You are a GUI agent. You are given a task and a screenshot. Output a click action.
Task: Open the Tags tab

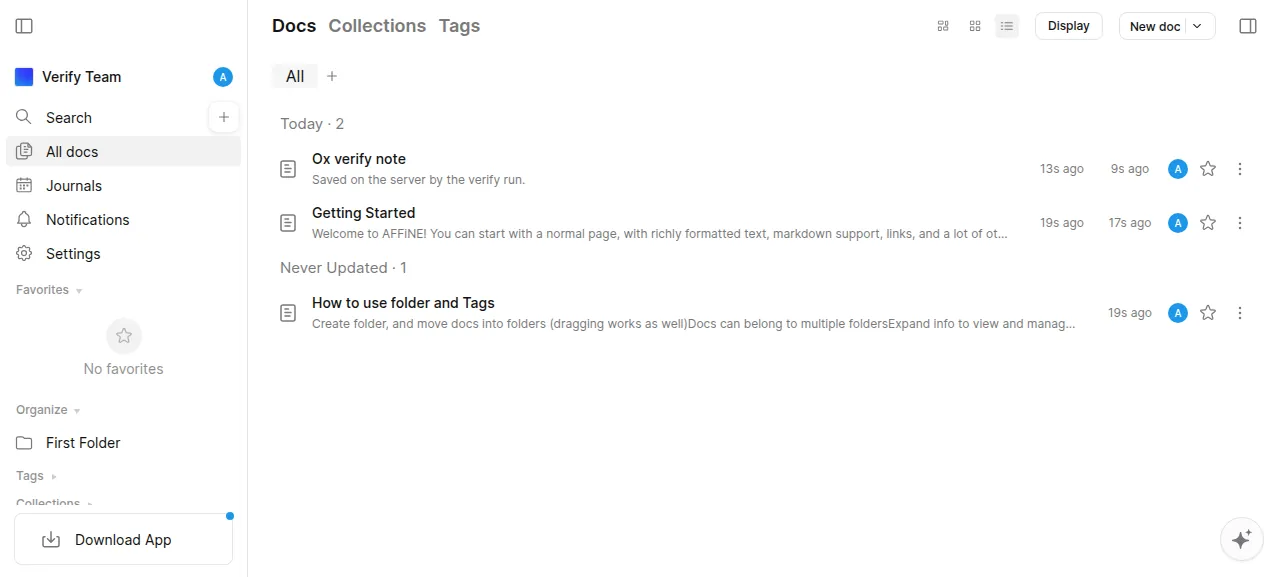point(460,26)
